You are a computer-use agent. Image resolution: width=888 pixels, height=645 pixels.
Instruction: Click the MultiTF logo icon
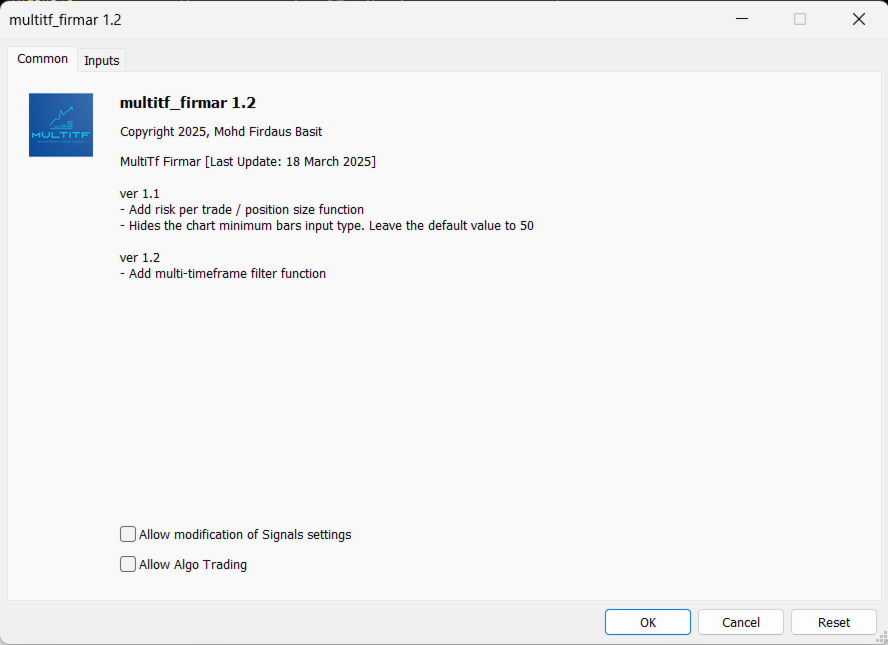tap(61, 125)
